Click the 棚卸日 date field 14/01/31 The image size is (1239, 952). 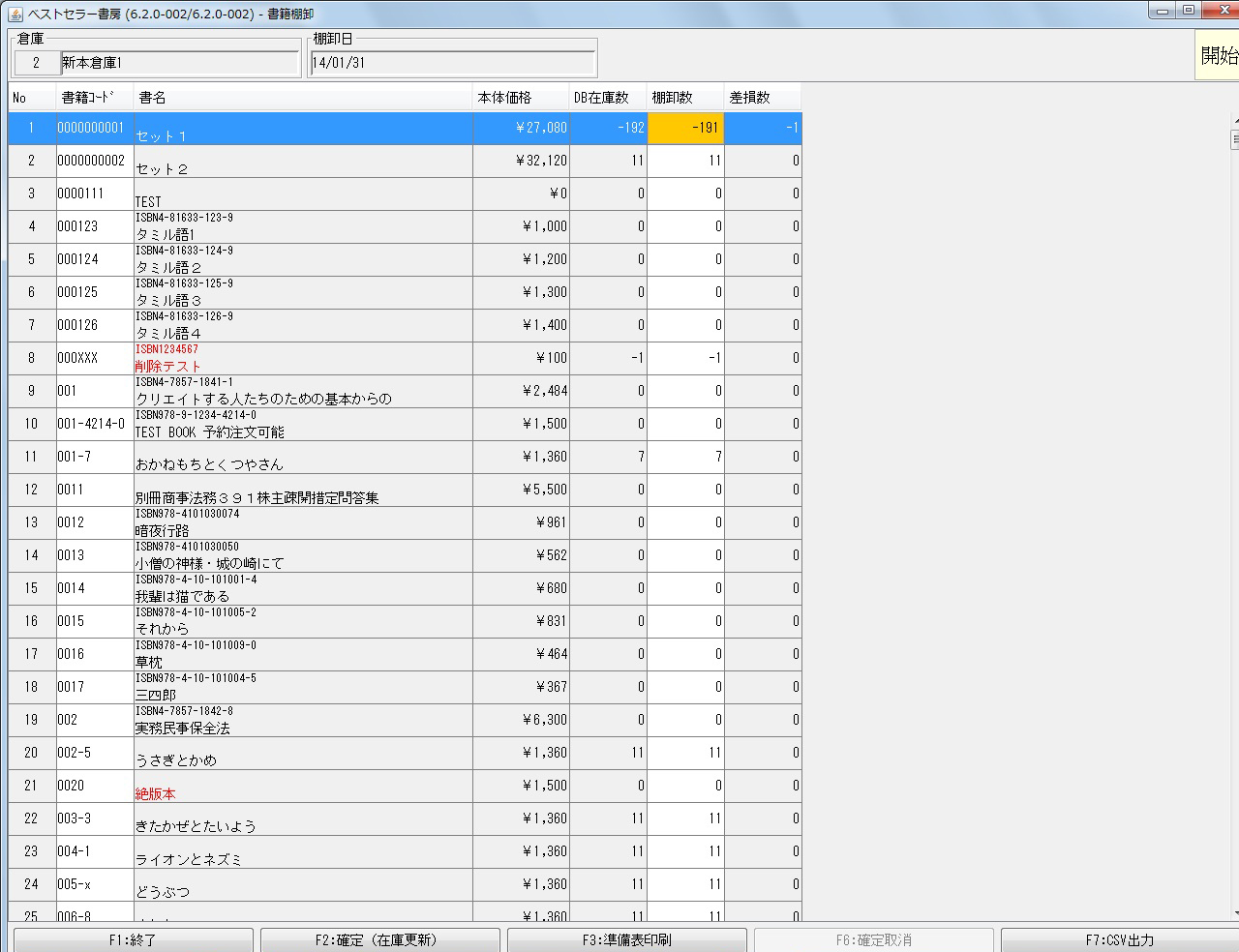(451, 63)
